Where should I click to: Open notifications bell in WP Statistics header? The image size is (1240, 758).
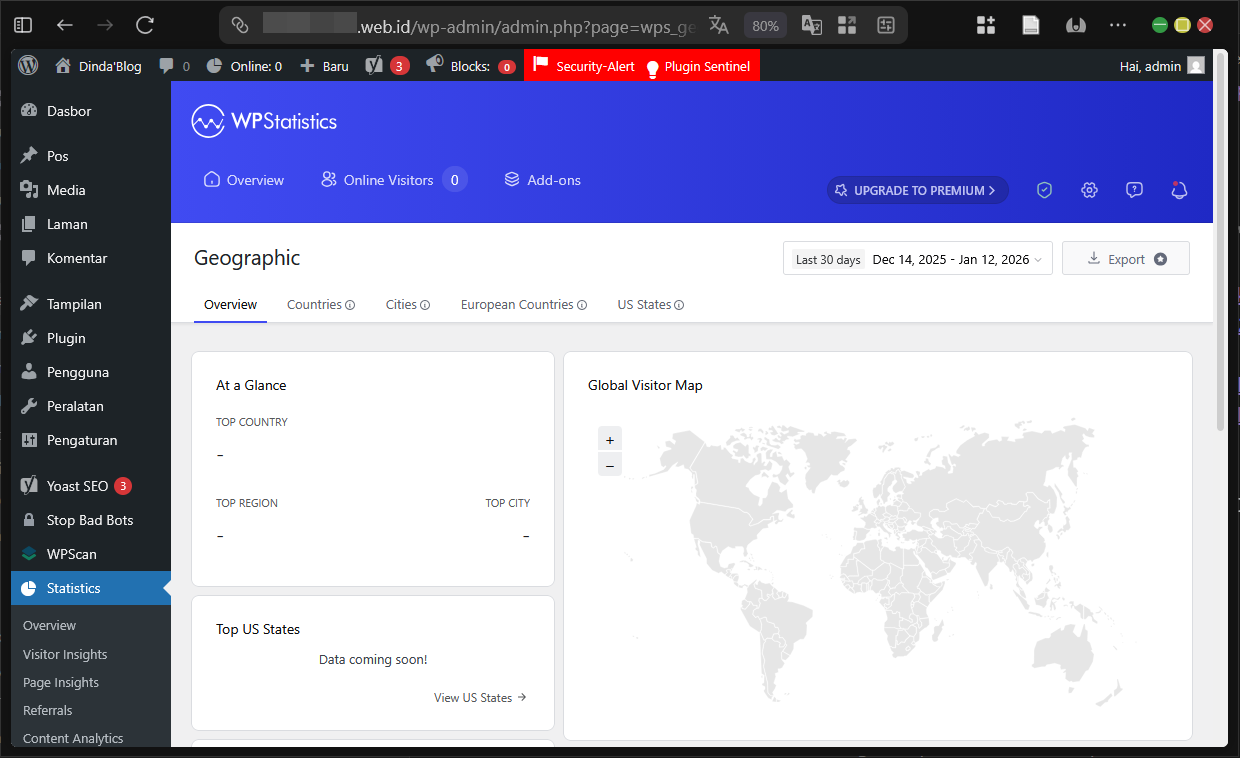pos(1179,190)
